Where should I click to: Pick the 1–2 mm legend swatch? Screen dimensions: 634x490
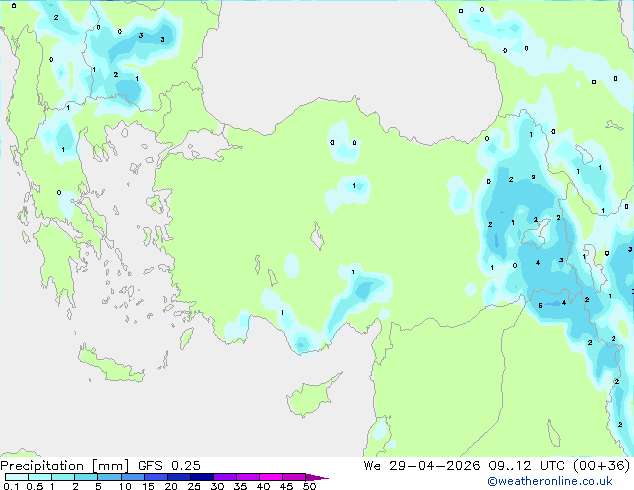click(x=63, y=477)
